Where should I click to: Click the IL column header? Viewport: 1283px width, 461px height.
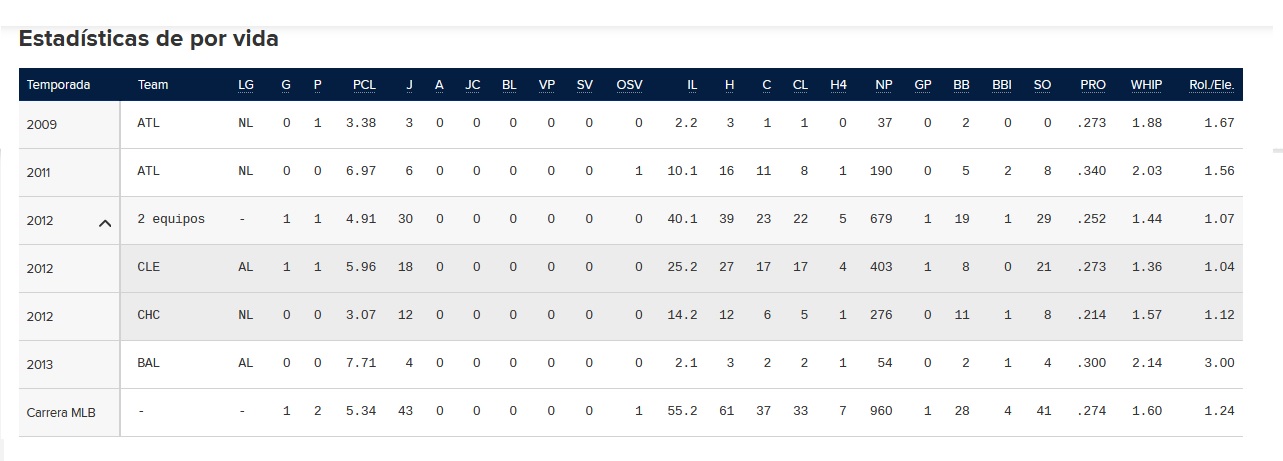692,85
